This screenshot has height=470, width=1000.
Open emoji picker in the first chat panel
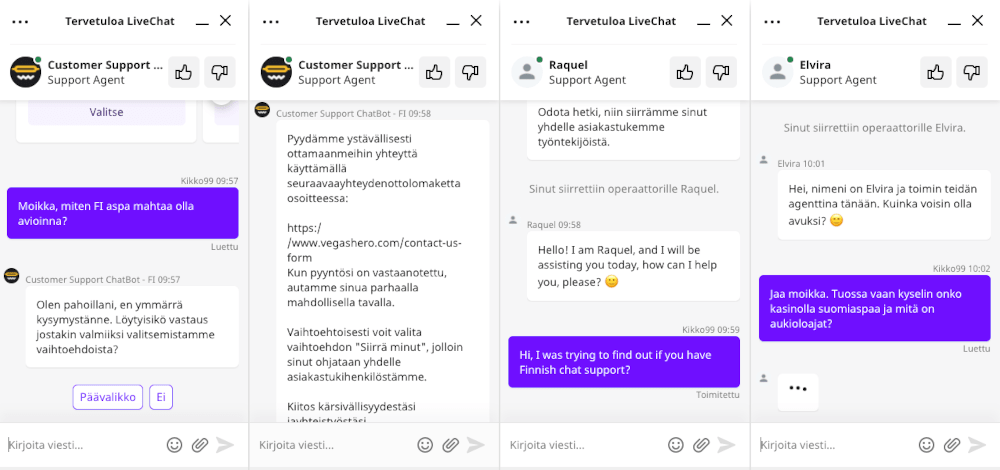pyautogui.click(x=175, y=444)
